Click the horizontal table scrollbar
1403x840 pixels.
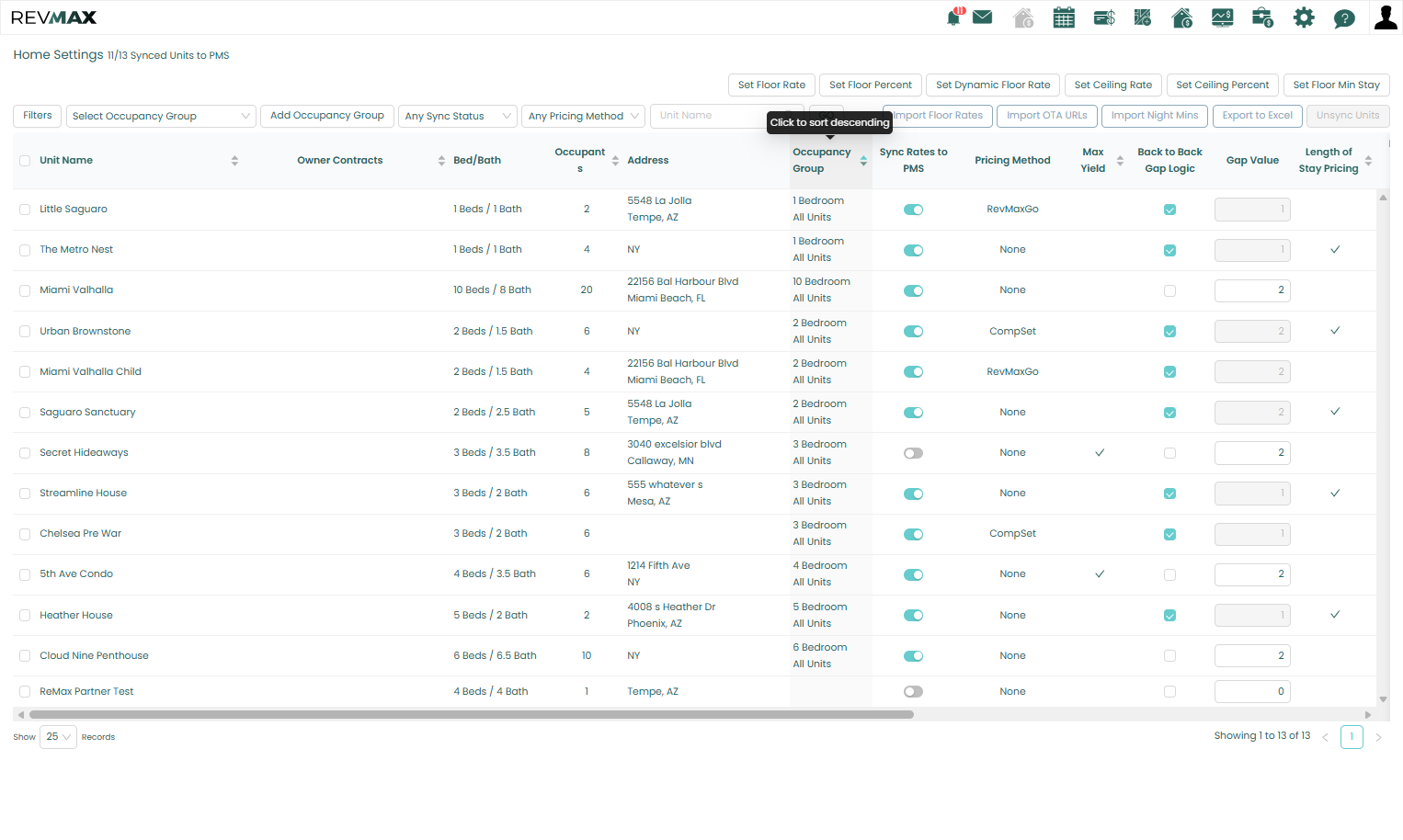[472, 714]
